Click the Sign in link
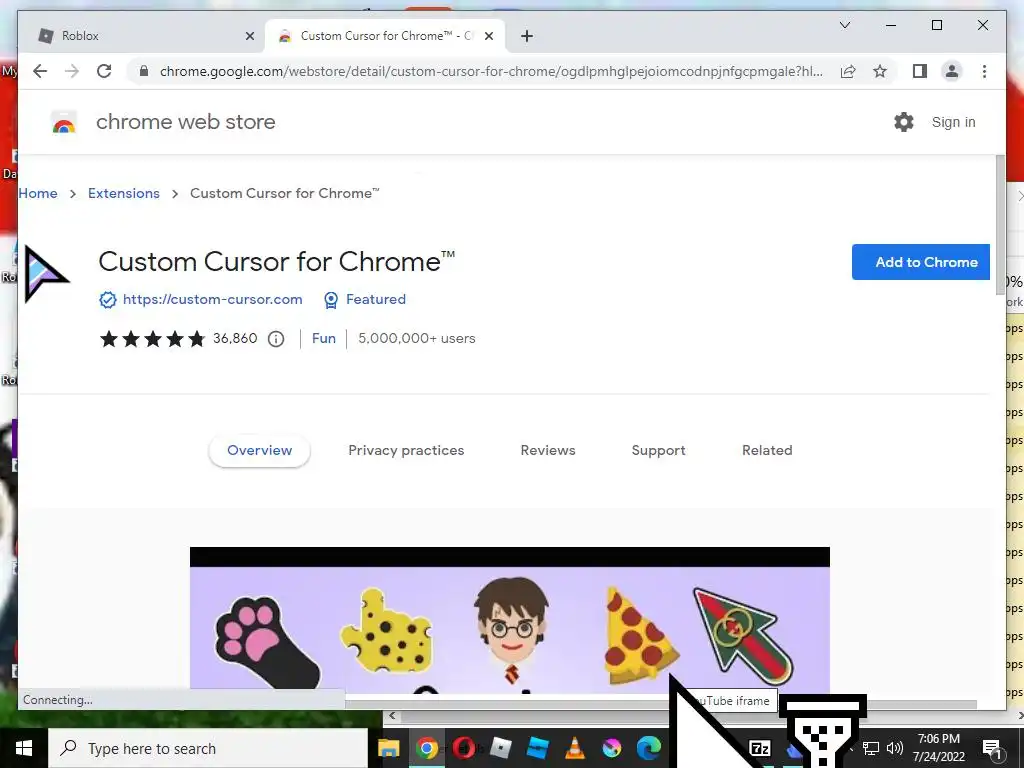Viewport: 1024px width, 768px height. click(x=953, y=122)
